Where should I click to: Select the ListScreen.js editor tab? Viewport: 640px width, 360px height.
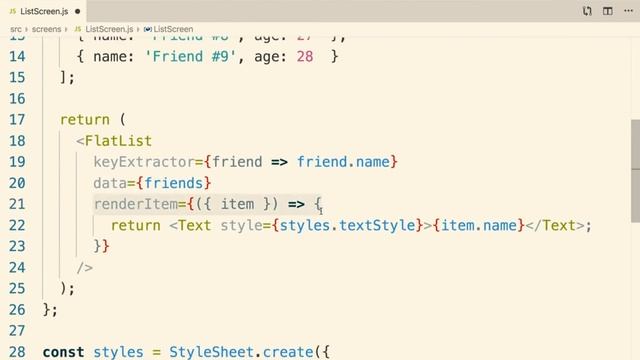(x=43, y=11)
